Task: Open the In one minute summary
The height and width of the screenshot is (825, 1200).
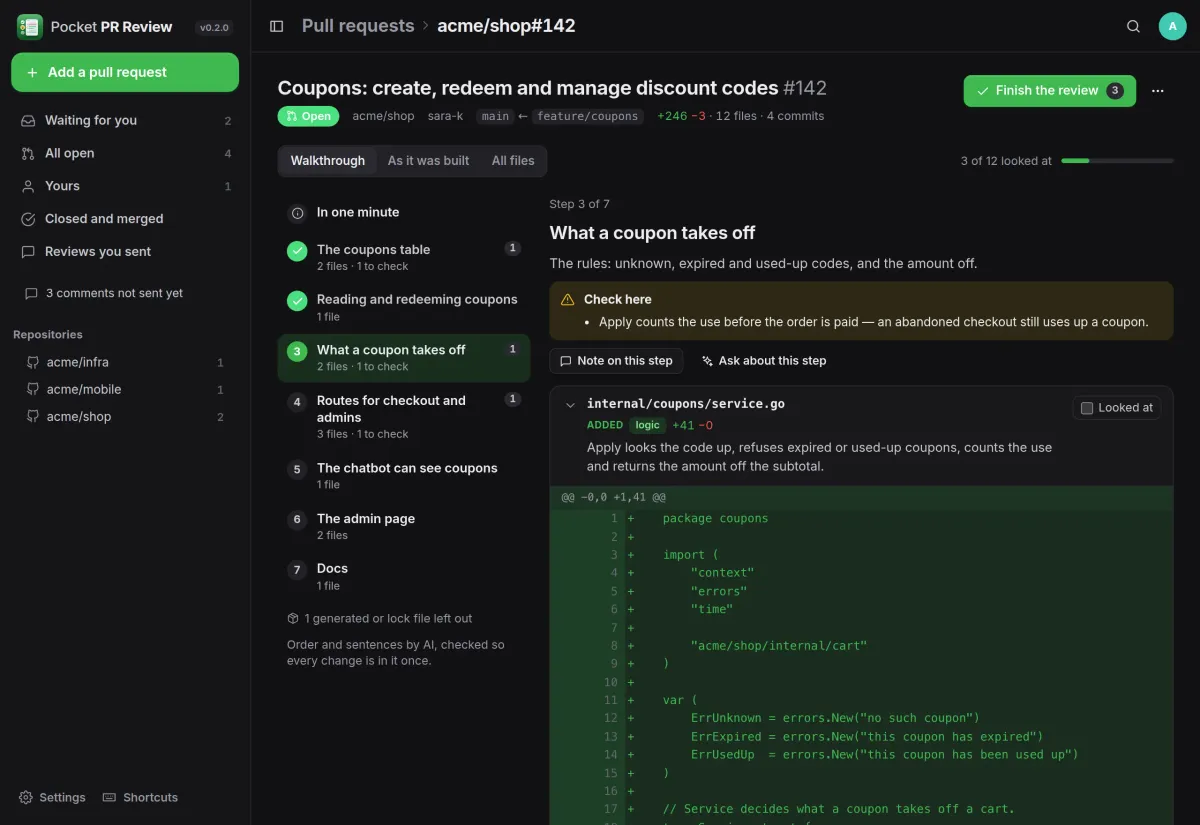Action: coord(404,213)
